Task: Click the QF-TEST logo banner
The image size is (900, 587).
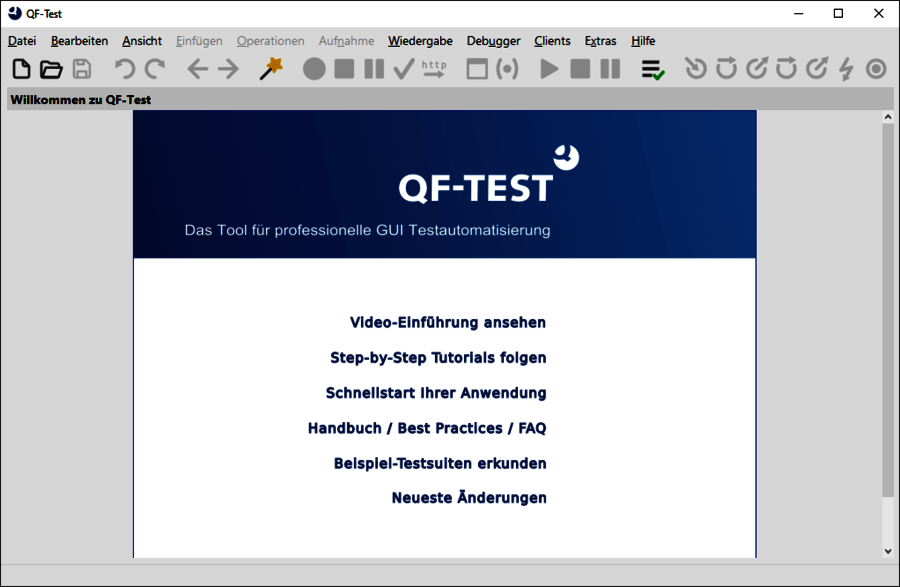Action: click(x=444, y=184)
